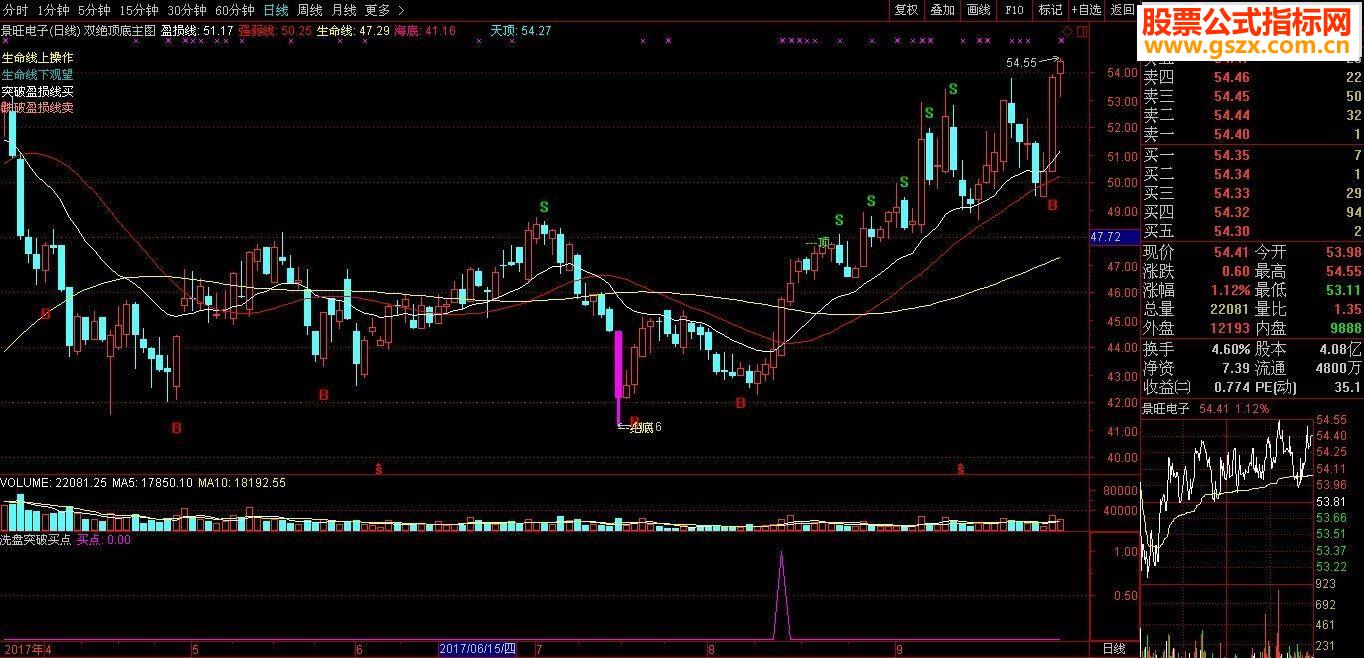Click the 卖二 order row
Image resolution: width=1364 pixels, height=658 pixels.
(x=1252, y=115)
